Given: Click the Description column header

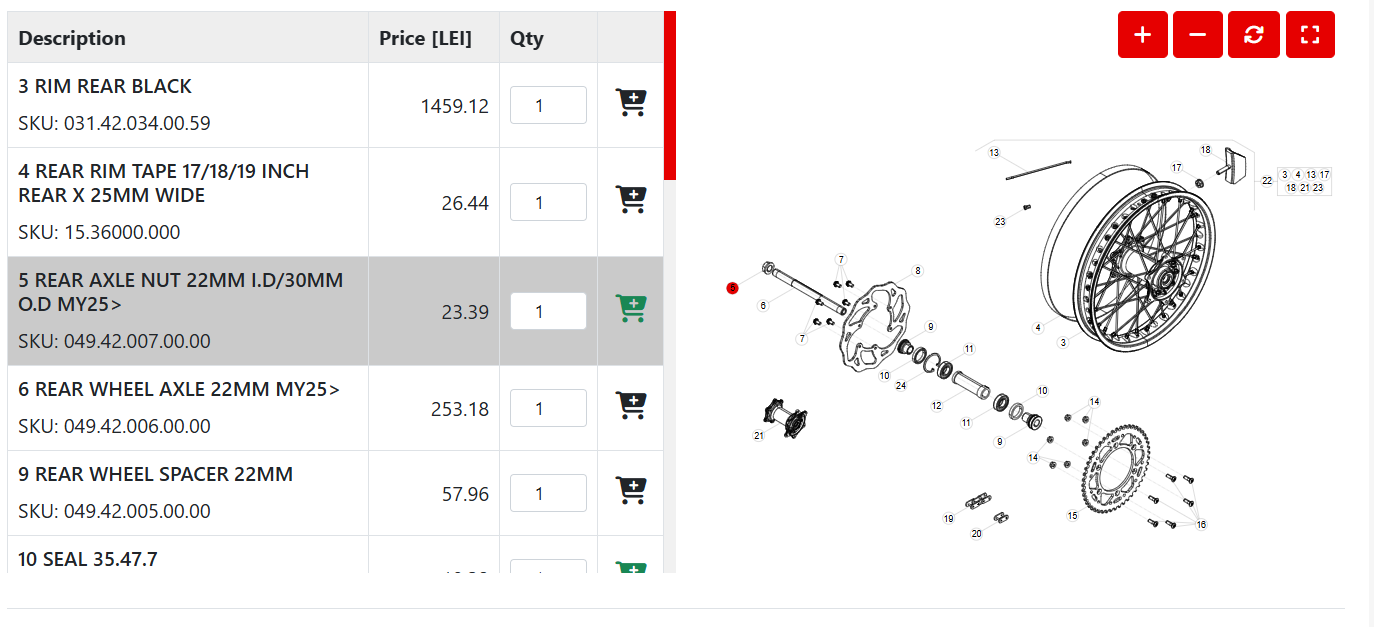Looking at the screenshot, I should coord(72,37).
